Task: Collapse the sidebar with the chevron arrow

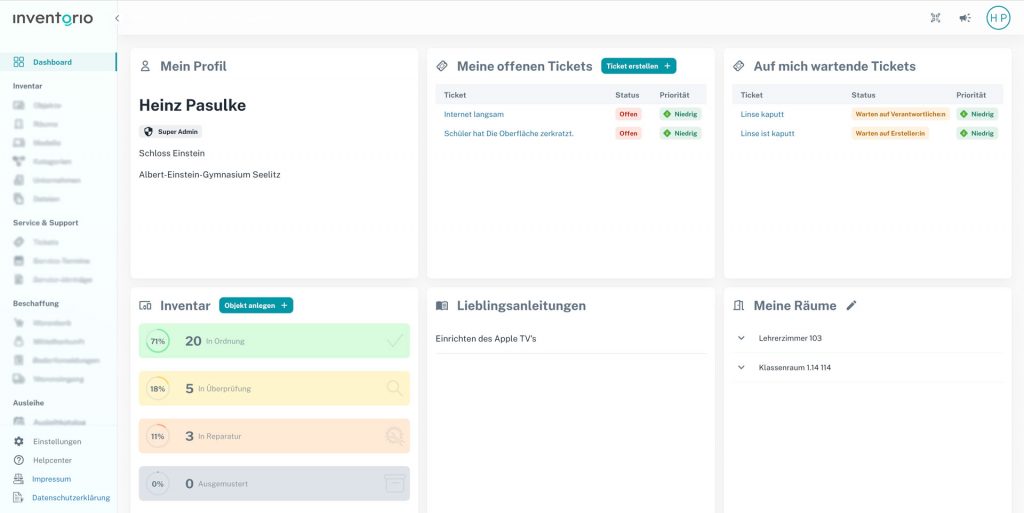Action: pos(117,18)
